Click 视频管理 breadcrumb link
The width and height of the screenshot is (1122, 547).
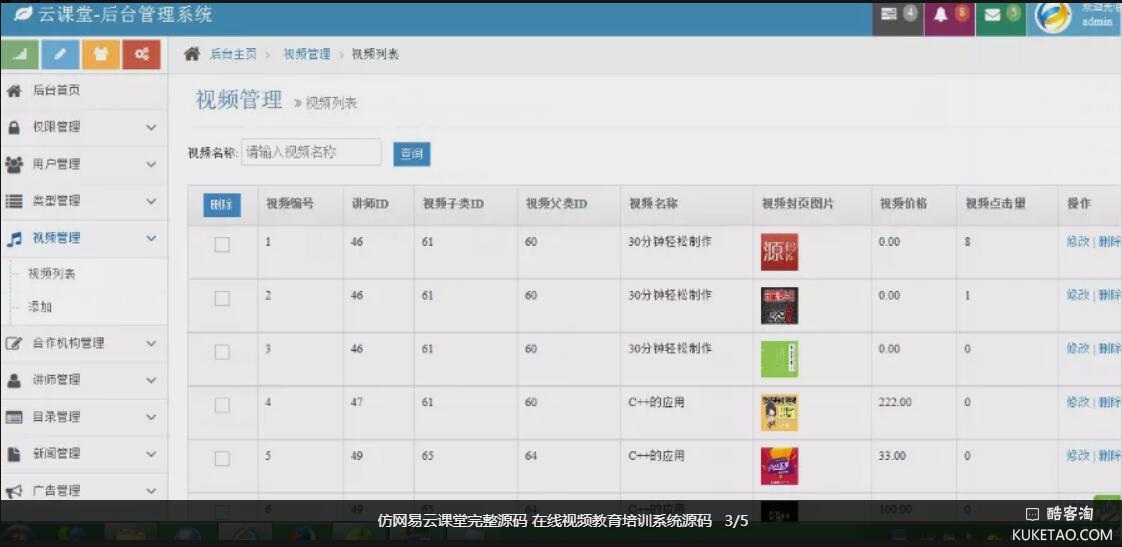[x=307, y=54]
